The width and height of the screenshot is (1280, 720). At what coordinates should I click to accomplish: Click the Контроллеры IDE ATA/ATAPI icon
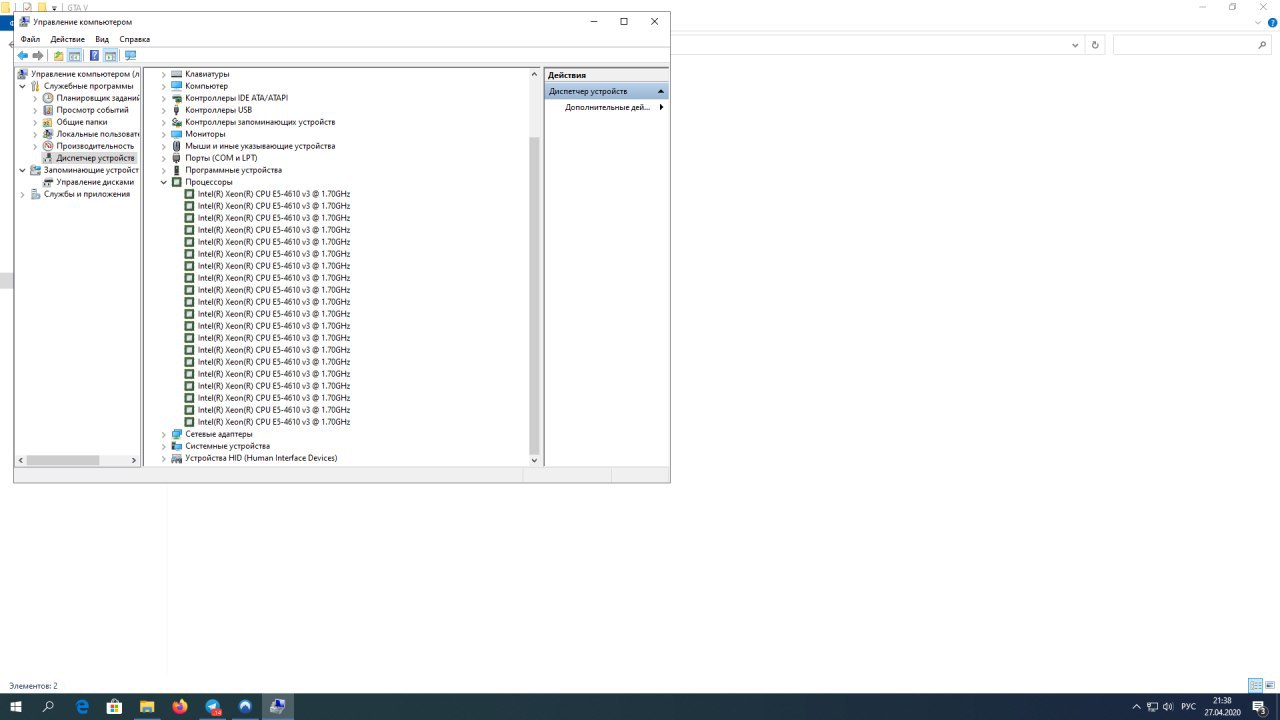[177, 98]
